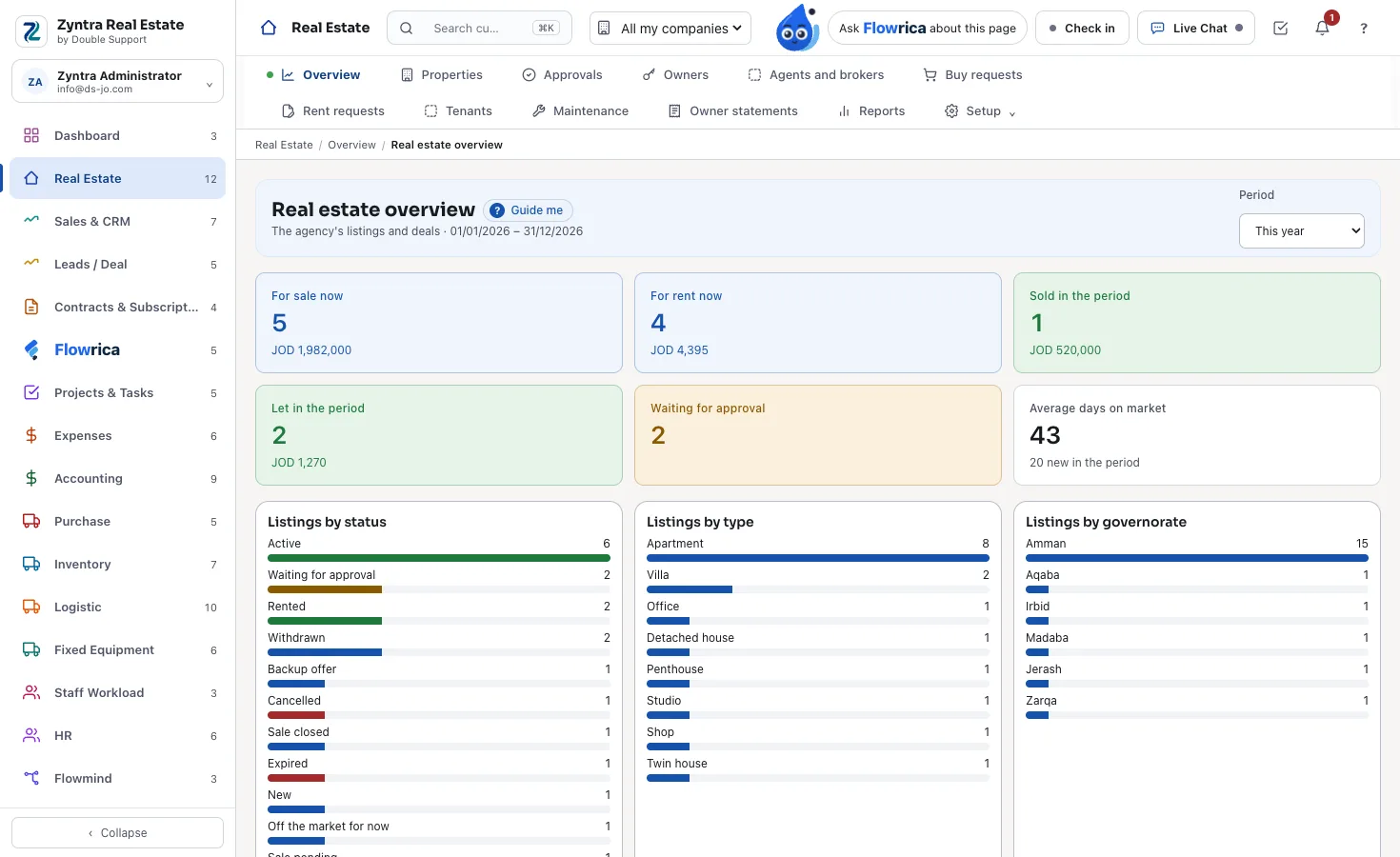
Task: Expand the Zyntra Administrator account menu
Action: click(x=118, y=82)
